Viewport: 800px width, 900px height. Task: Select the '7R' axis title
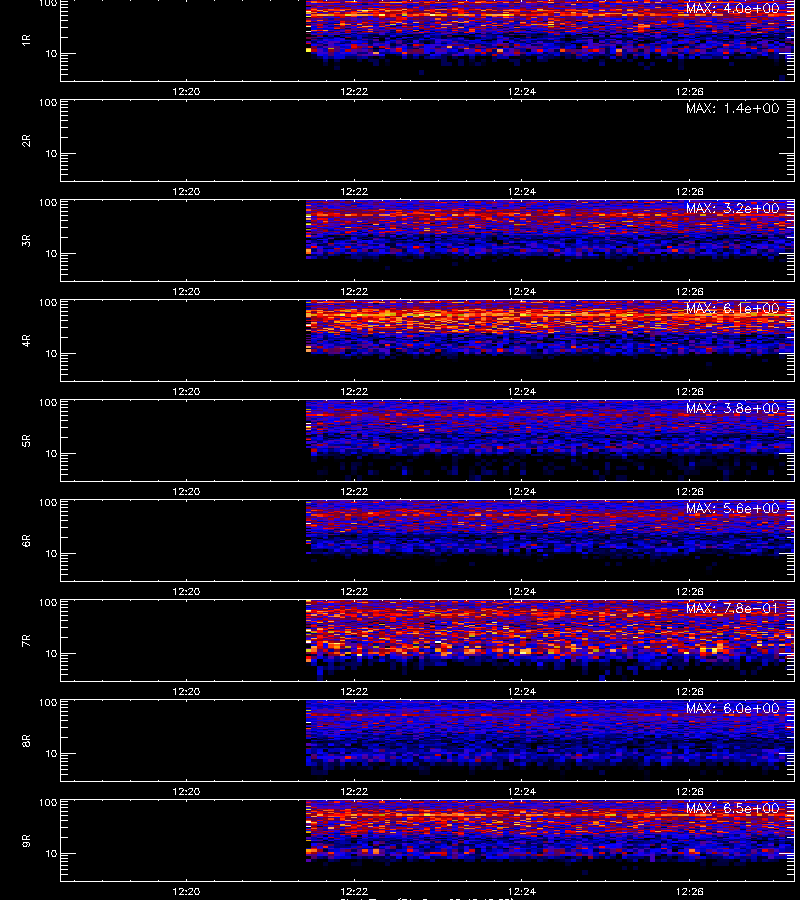tap(26, 641)
